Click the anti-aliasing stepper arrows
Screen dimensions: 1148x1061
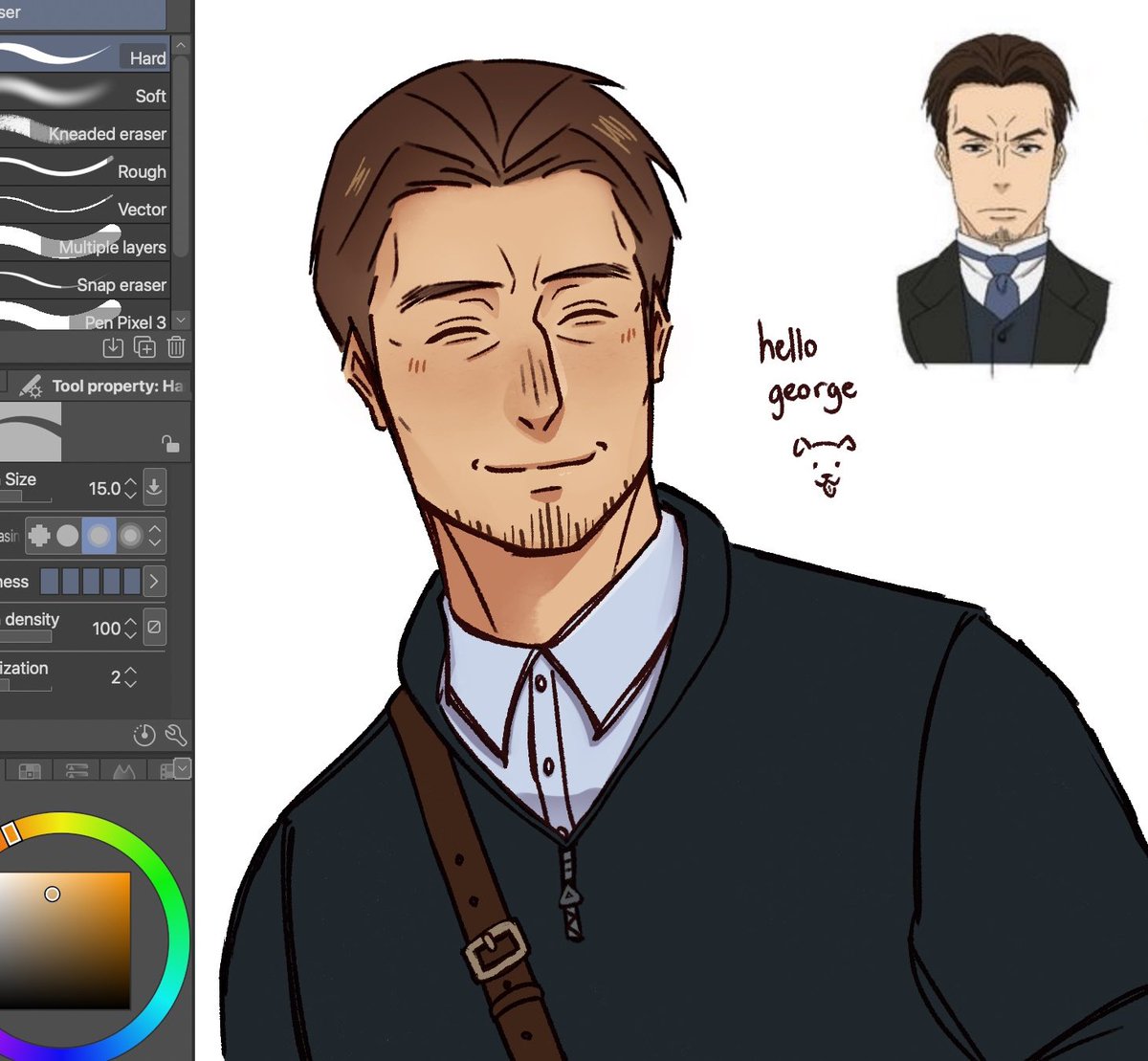[x=155, y=536]
